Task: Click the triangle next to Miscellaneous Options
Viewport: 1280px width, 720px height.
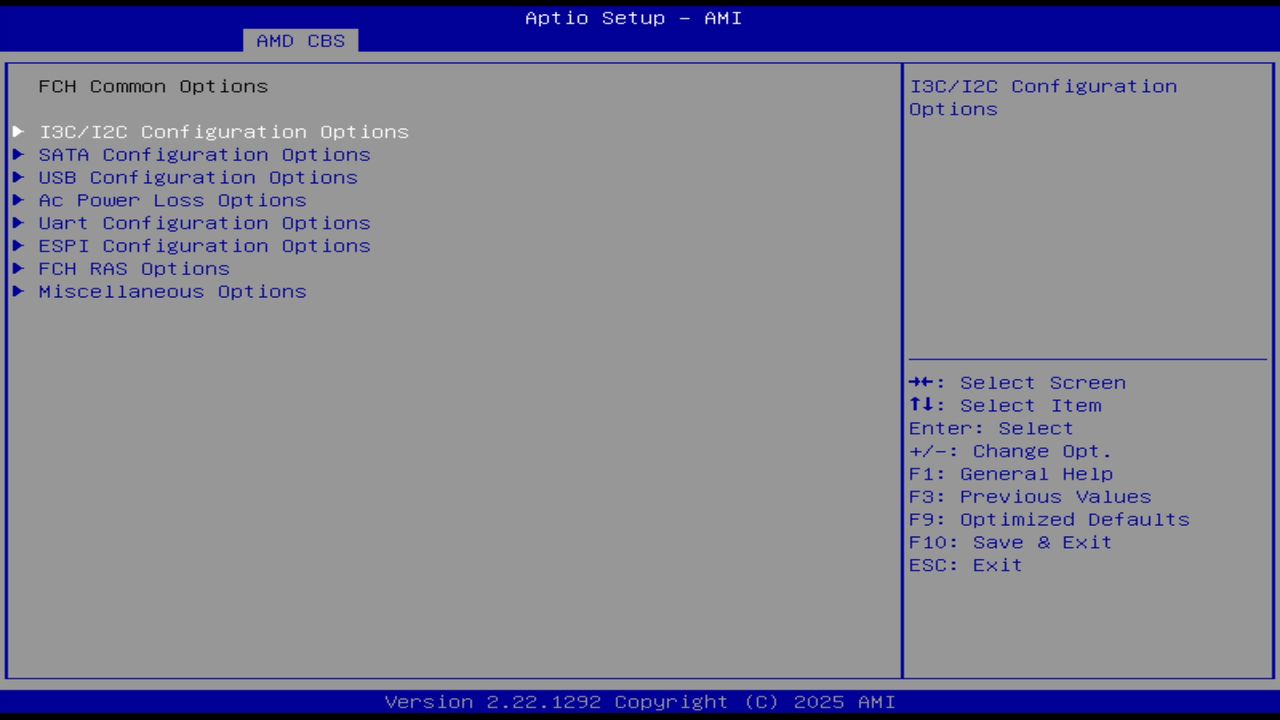Action: click(18, 292)
